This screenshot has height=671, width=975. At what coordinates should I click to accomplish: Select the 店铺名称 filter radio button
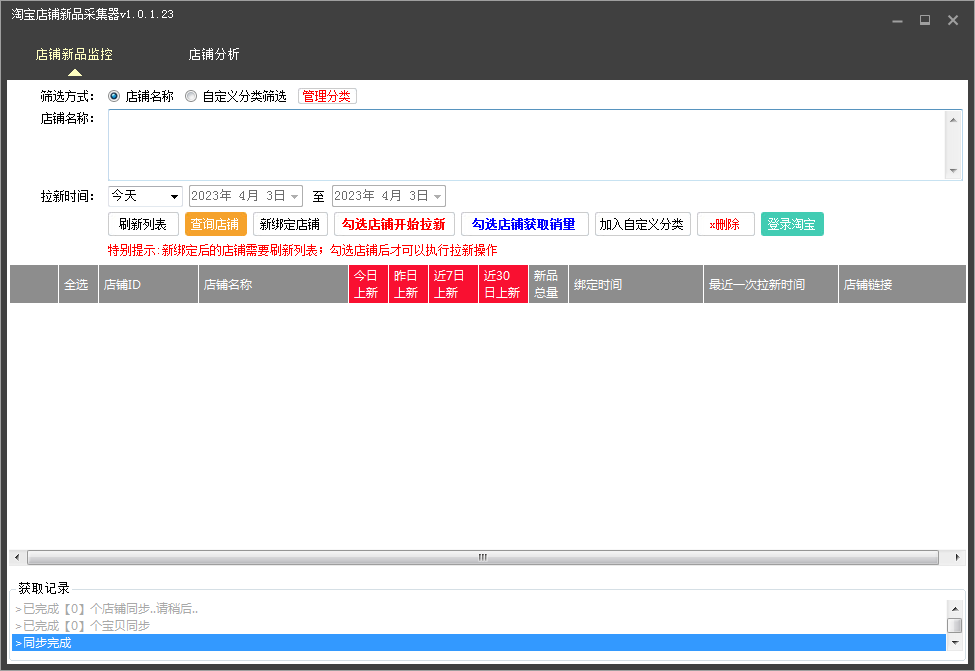[114, 96]
